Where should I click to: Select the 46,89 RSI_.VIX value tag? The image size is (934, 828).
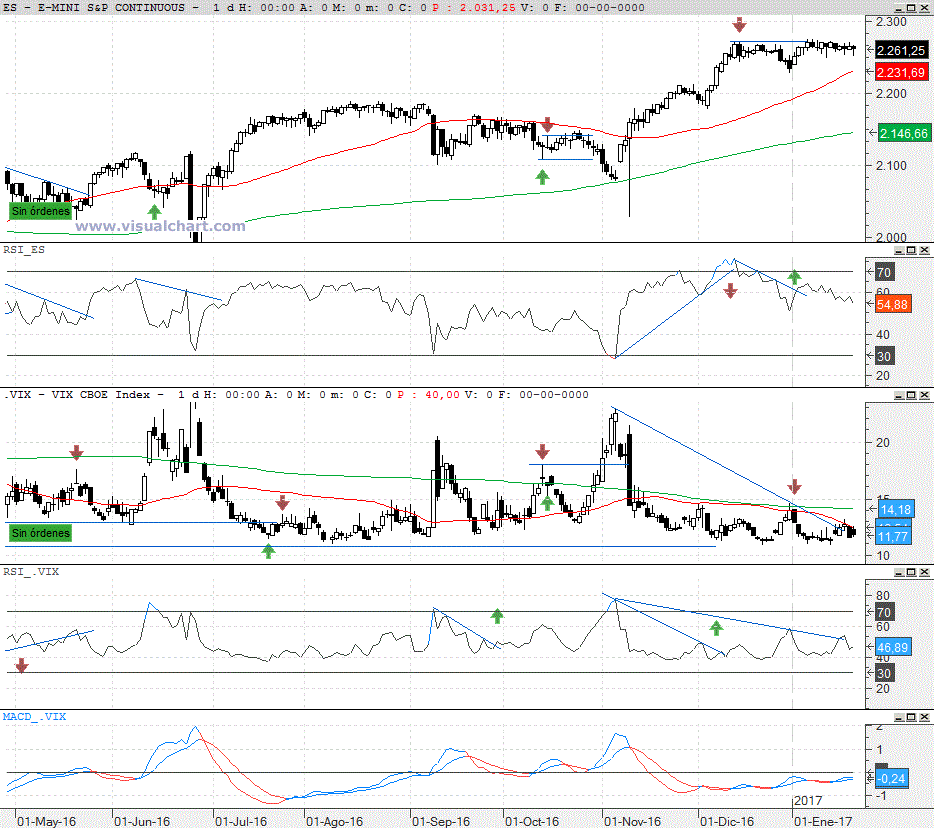(x=892, y=648)
